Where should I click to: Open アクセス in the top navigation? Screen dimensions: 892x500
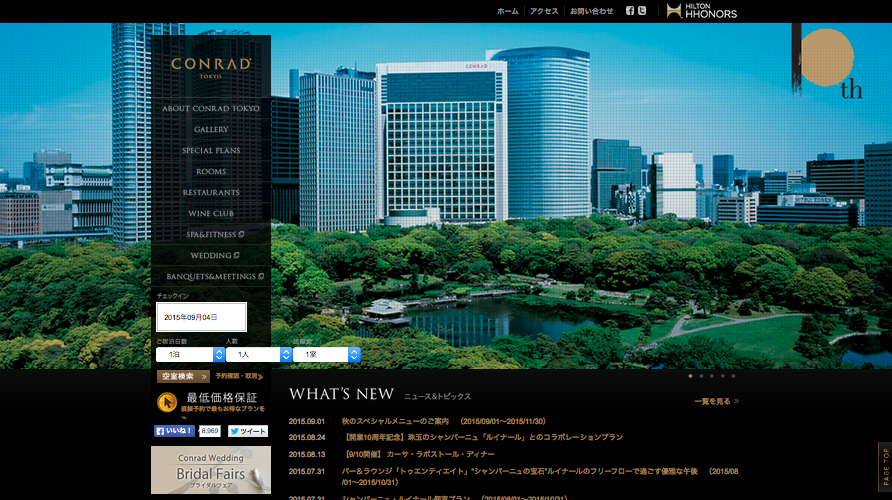(544, 11)
